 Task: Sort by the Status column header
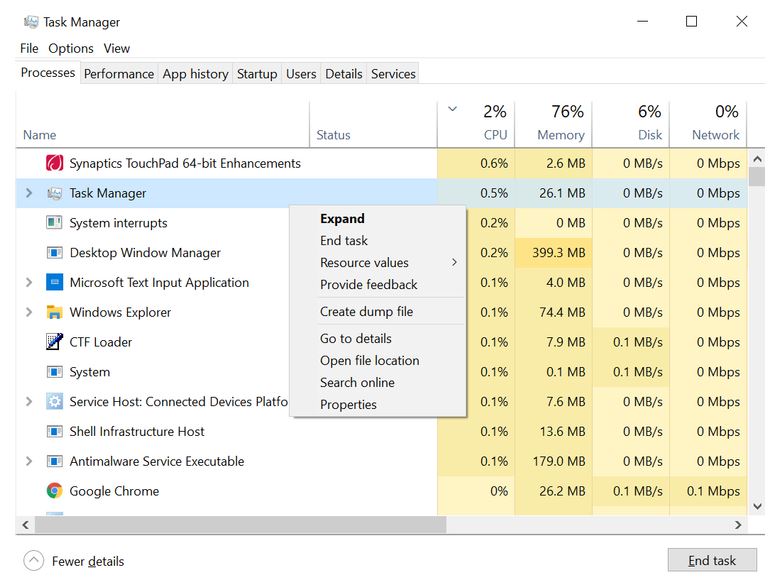(x=373, y=124)
